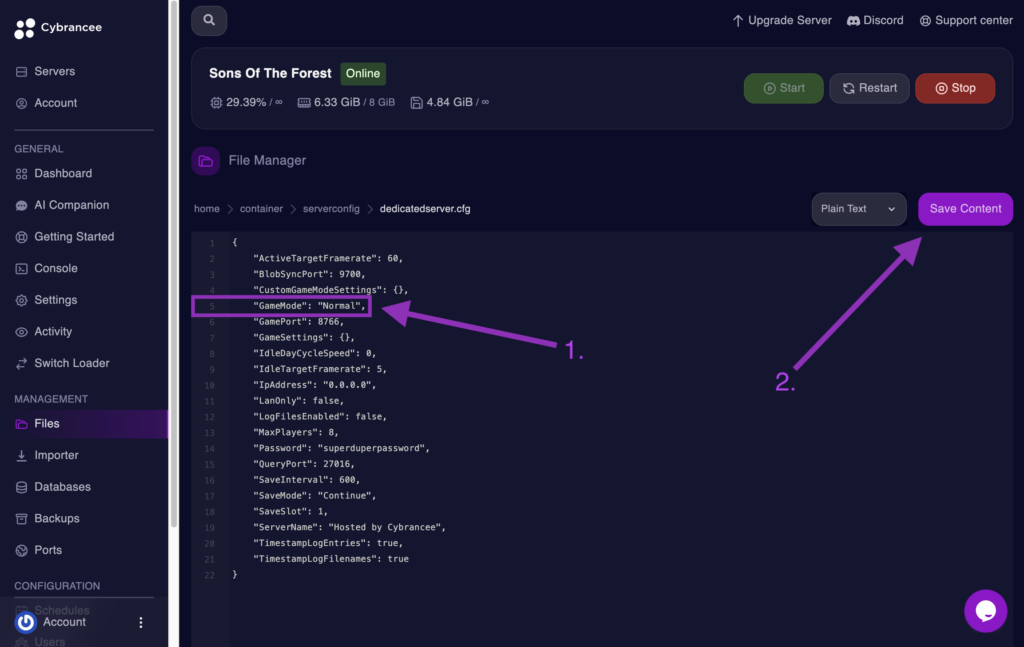Image resolution: width=1024 pixels, height=647 pixels.
Task: Click the Switch Loader arrows icon
Action: pyautogui.click(x=22, y=363)
